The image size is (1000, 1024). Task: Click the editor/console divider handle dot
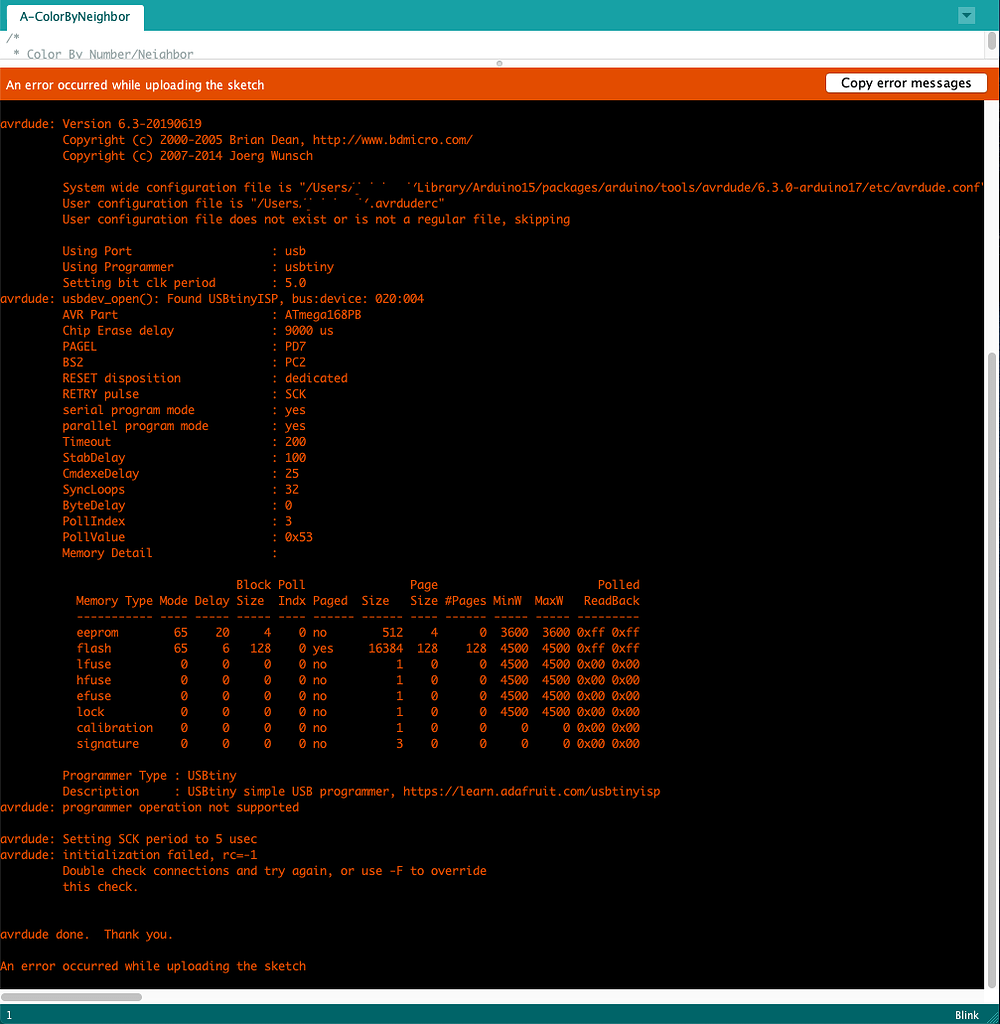coord(499,64)
